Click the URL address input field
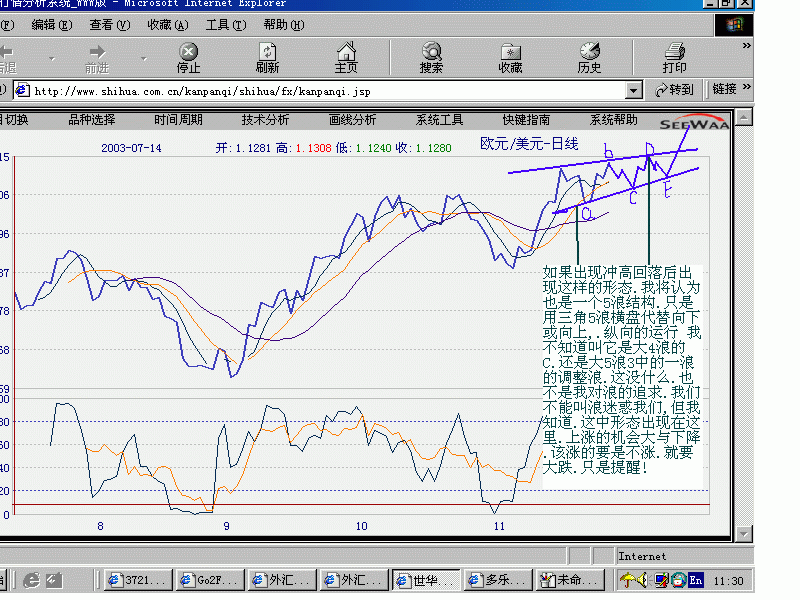 (x=327, y=91)
